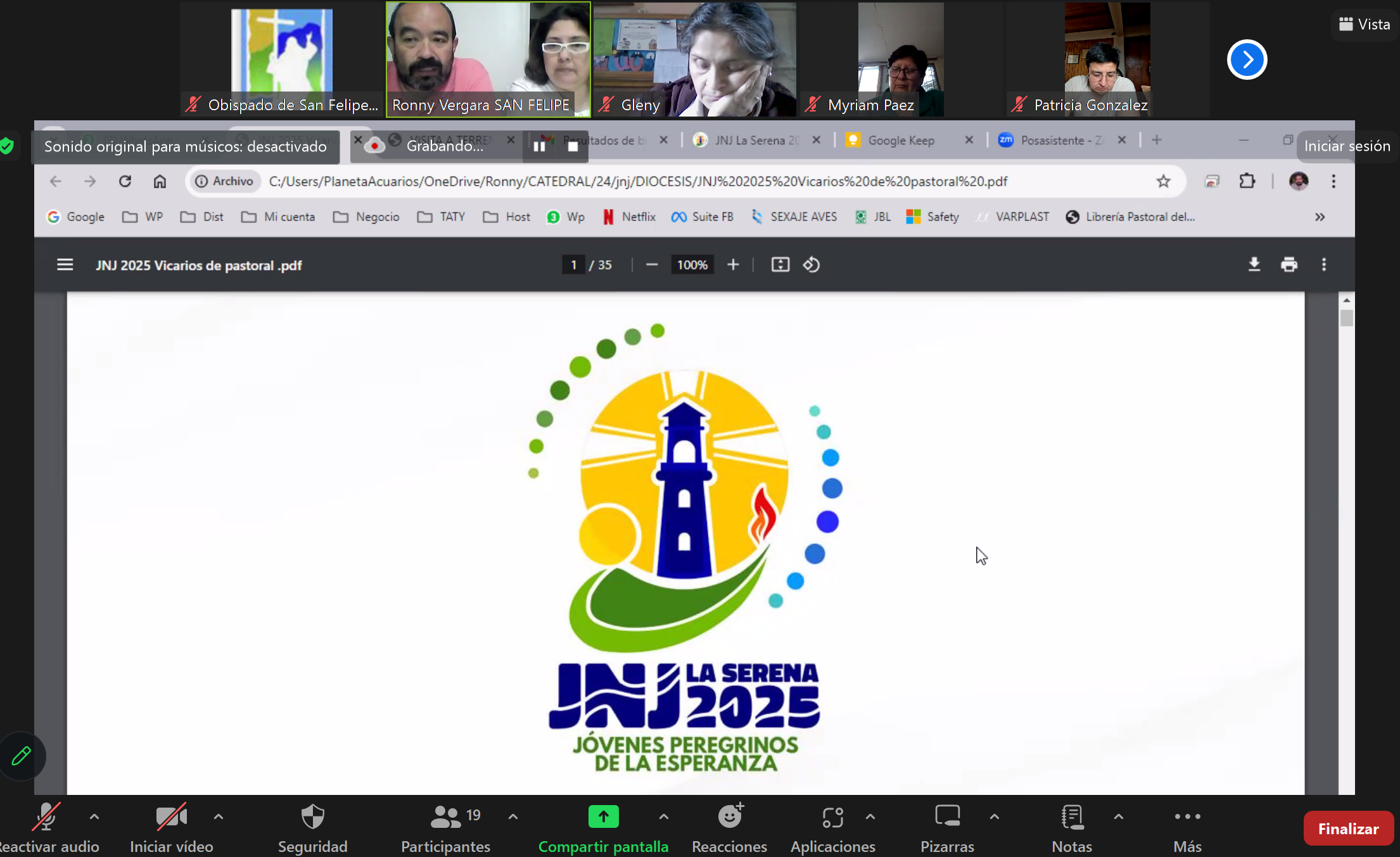Viewport: 1400px width, 857px height.
Task: Bookmark this page with the star
Action: pos(1163,181)
